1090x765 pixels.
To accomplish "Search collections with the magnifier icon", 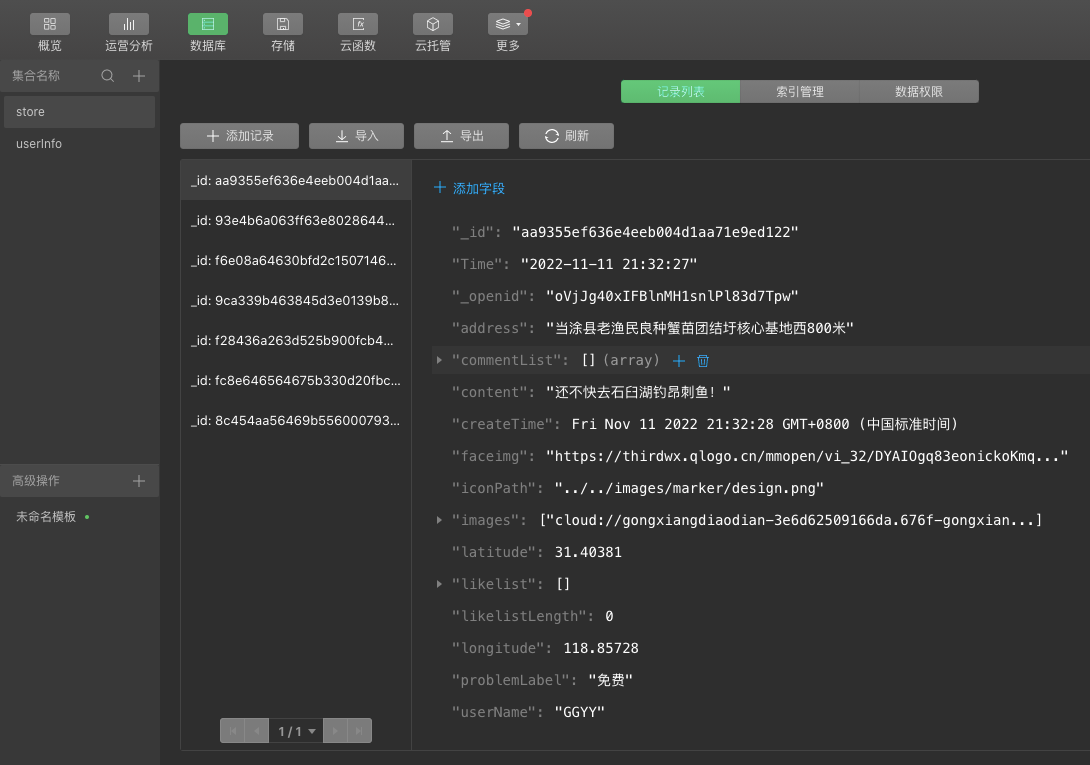I will 108,76.
